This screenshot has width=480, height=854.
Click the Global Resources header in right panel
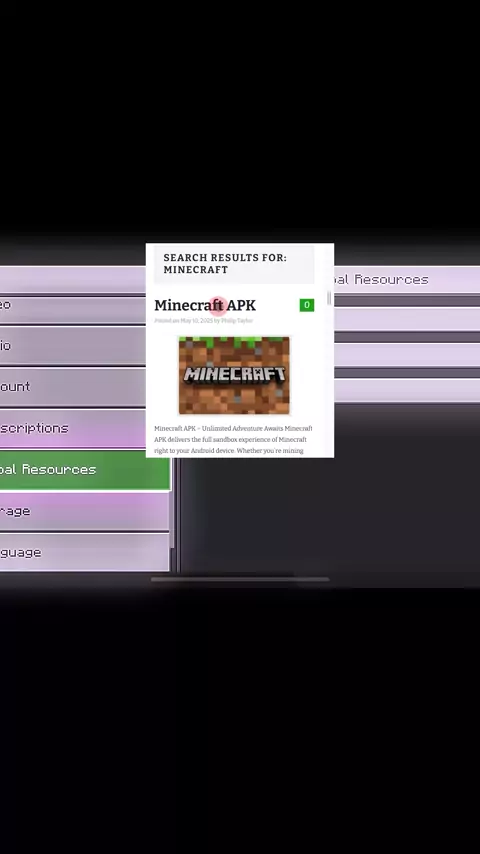[407, 280]
